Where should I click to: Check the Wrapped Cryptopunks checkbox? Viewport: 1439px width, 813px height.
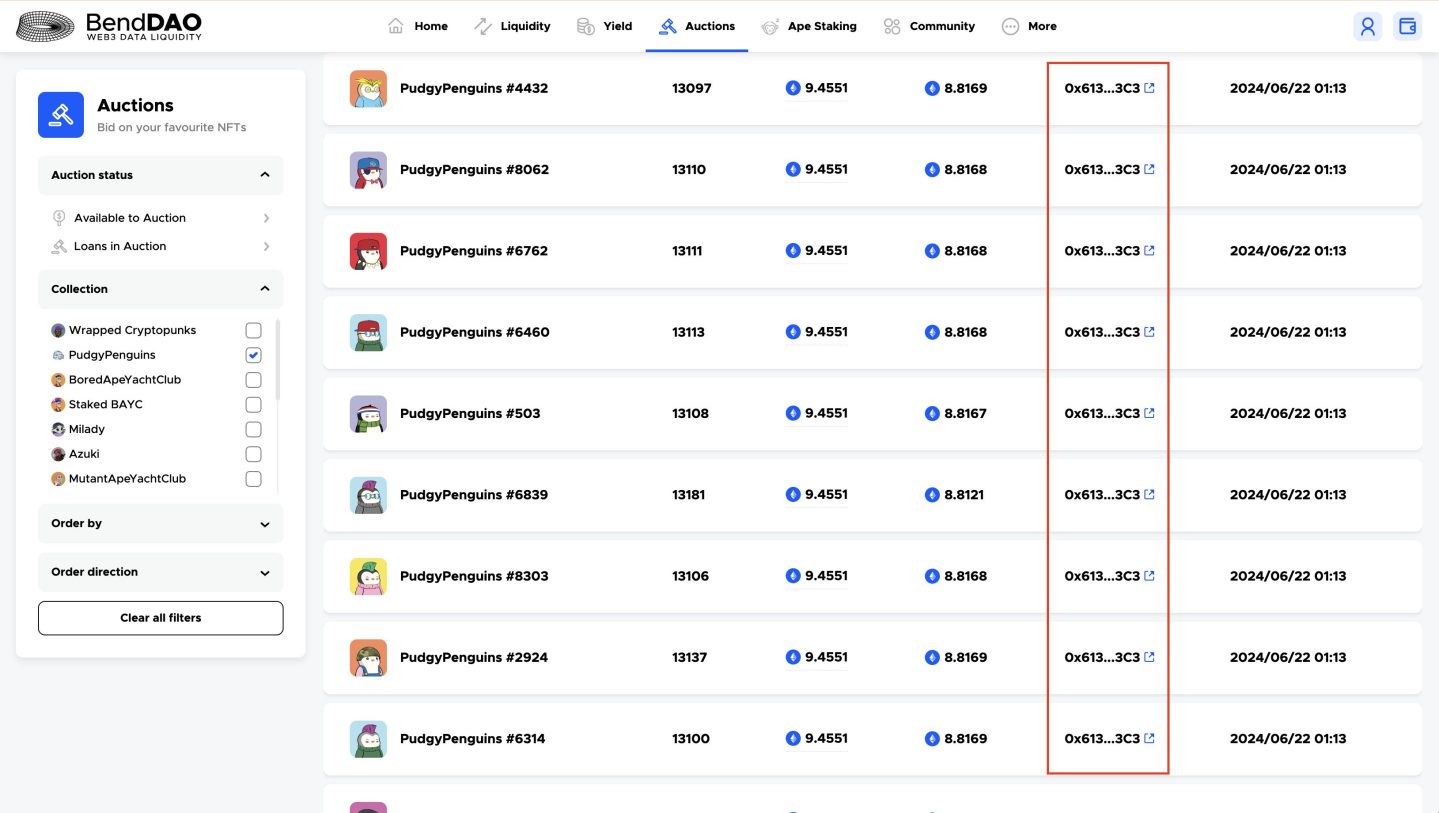tap(253, 330)
